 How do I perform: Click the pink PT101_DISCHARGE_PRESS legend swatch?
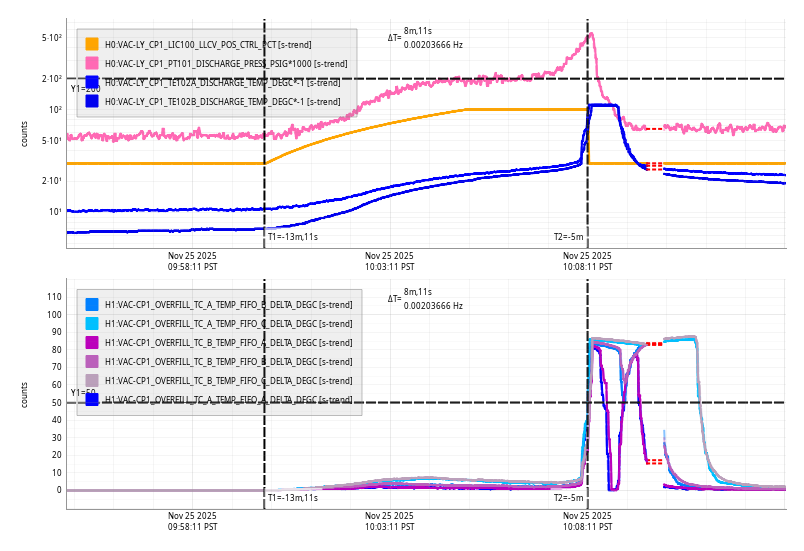(92, 63)
